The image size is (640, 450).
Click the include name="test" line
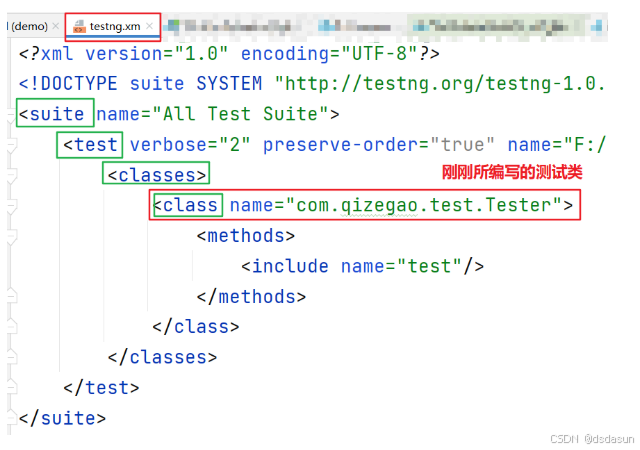click(362, 266)
